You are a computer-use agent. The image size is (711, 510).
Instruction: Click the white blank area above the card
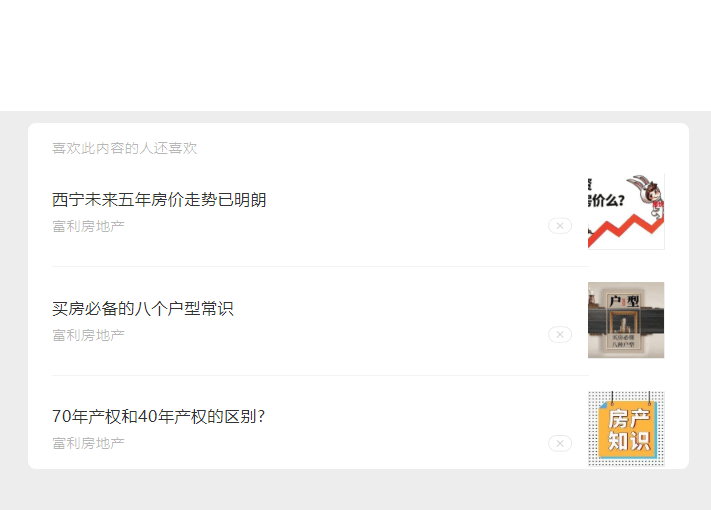356,55
